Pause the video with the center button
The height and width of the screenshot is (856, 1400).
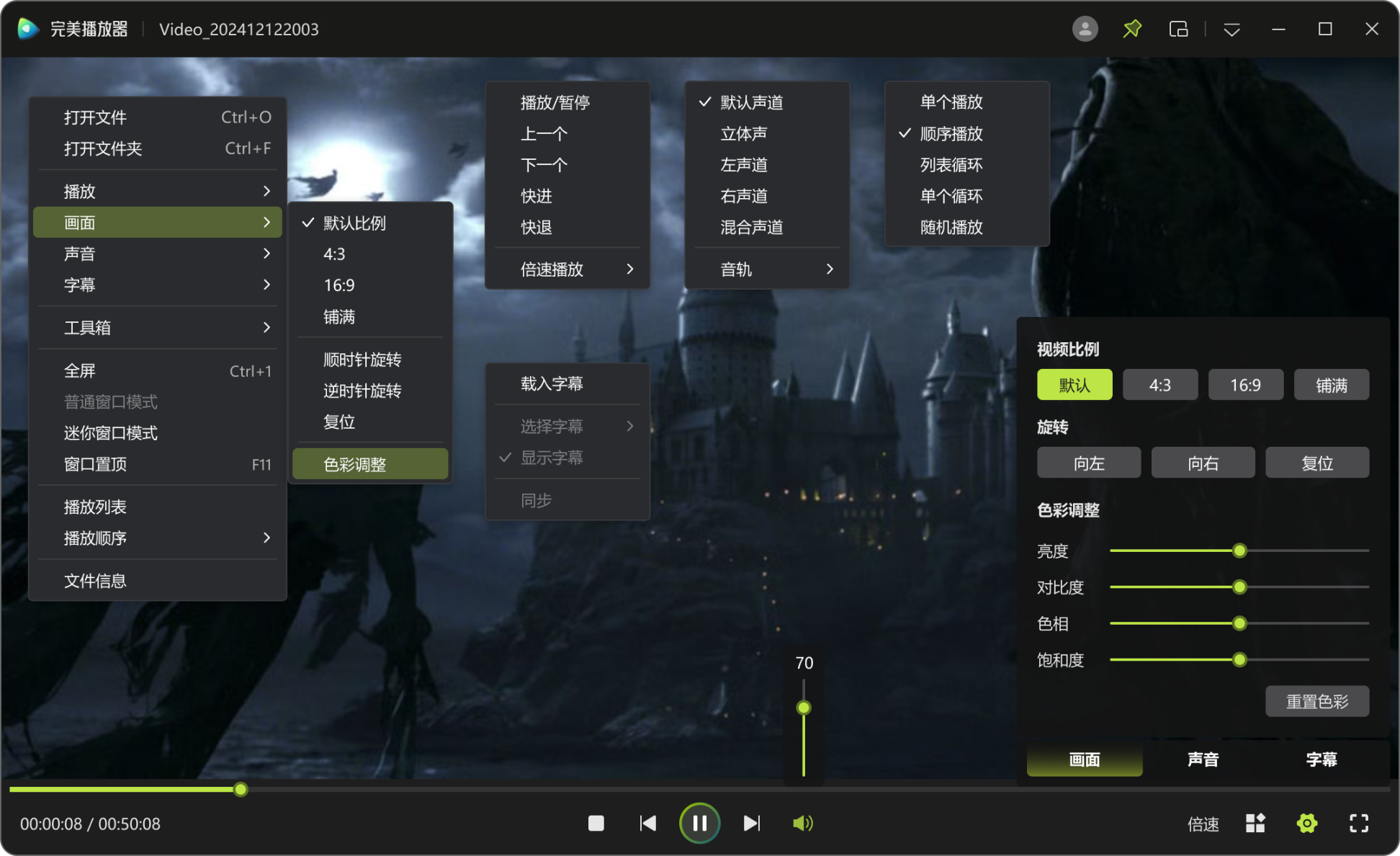click(699, 823)
